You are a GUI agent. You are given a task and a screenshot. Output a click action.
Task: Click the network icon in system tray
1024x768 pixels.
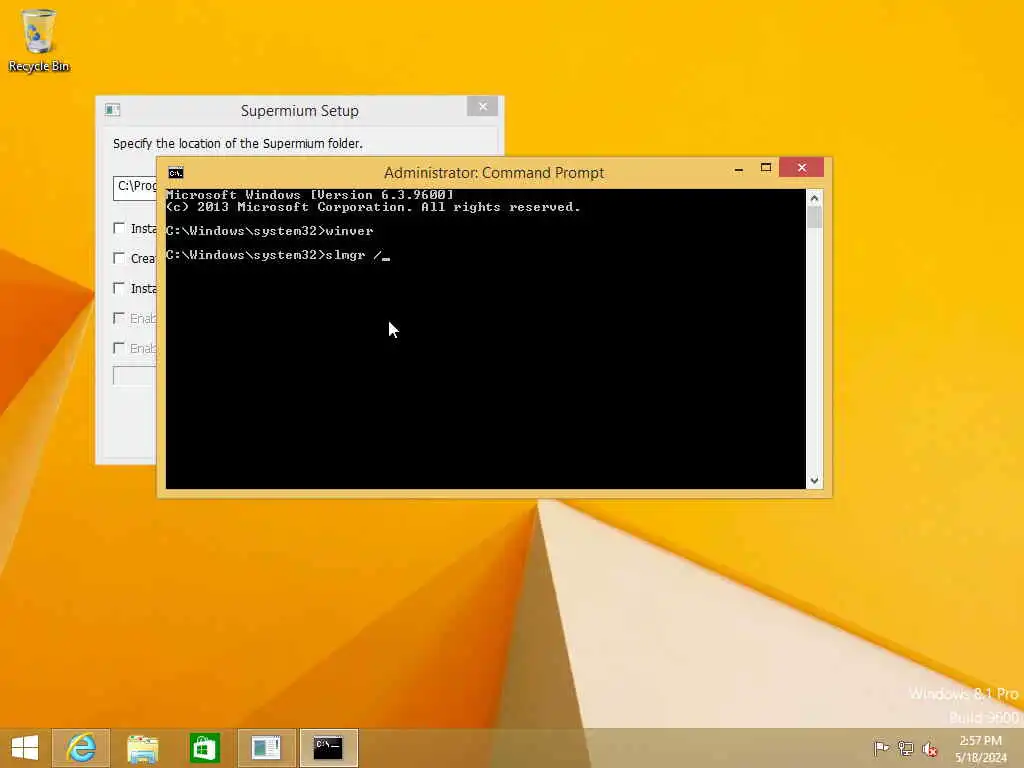pos(905,748)
